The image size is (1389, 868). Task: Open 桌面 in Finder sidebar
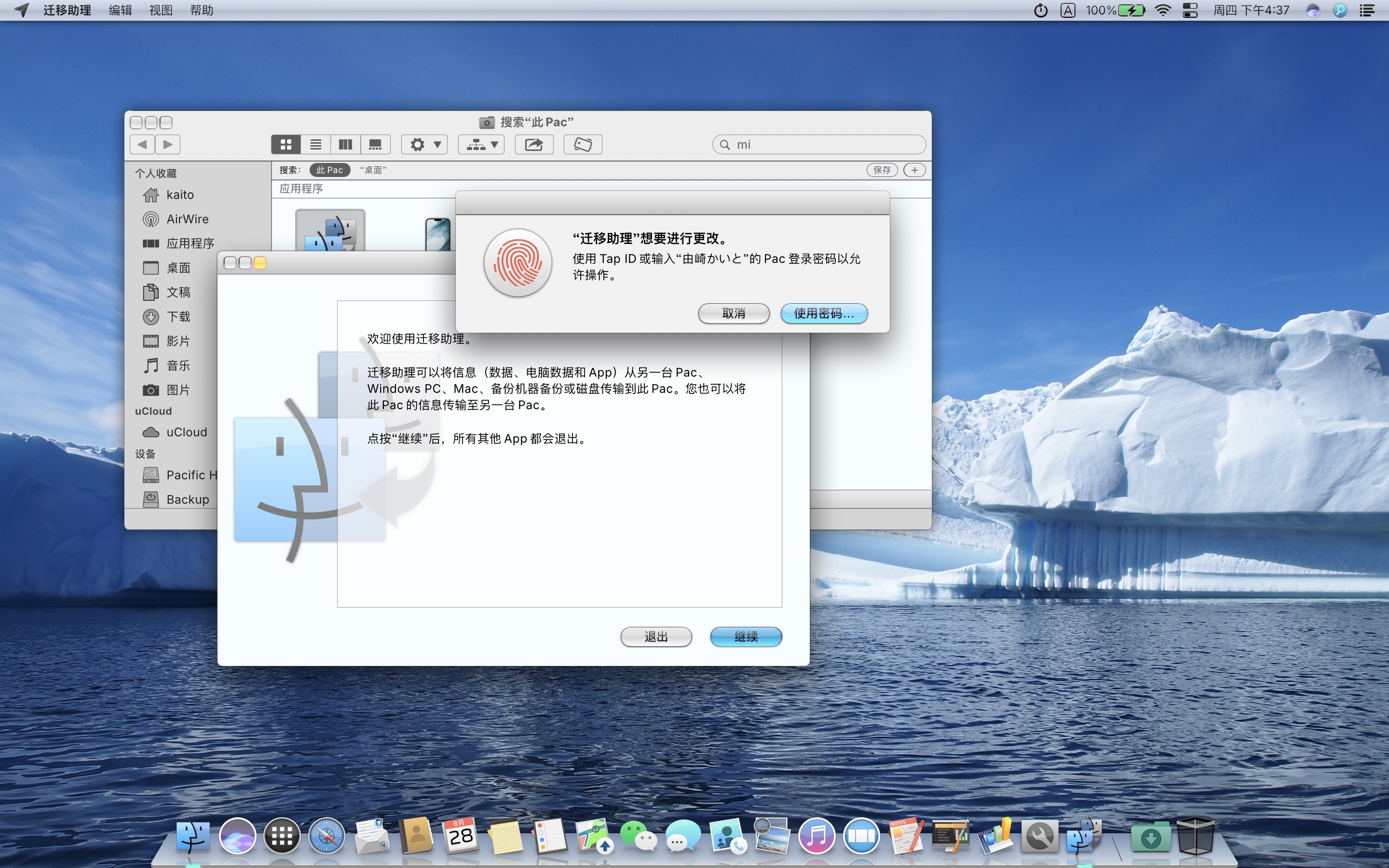tap(166, 268)
